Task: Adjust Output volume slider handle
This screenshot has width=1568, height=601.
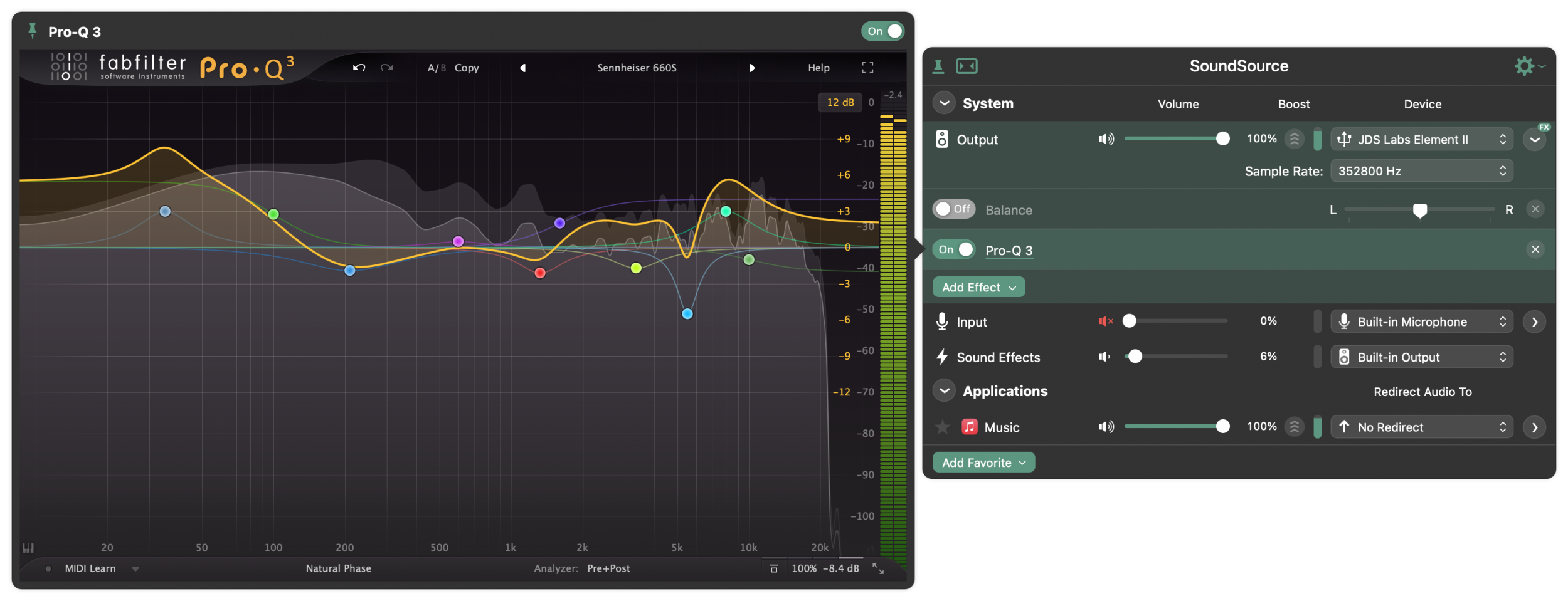Action: (x=1222, y=139)
